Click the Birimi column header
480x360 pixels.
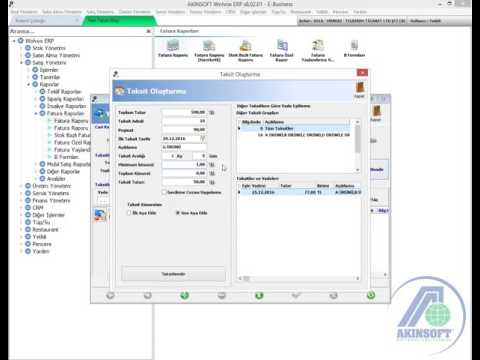[323, 186]
